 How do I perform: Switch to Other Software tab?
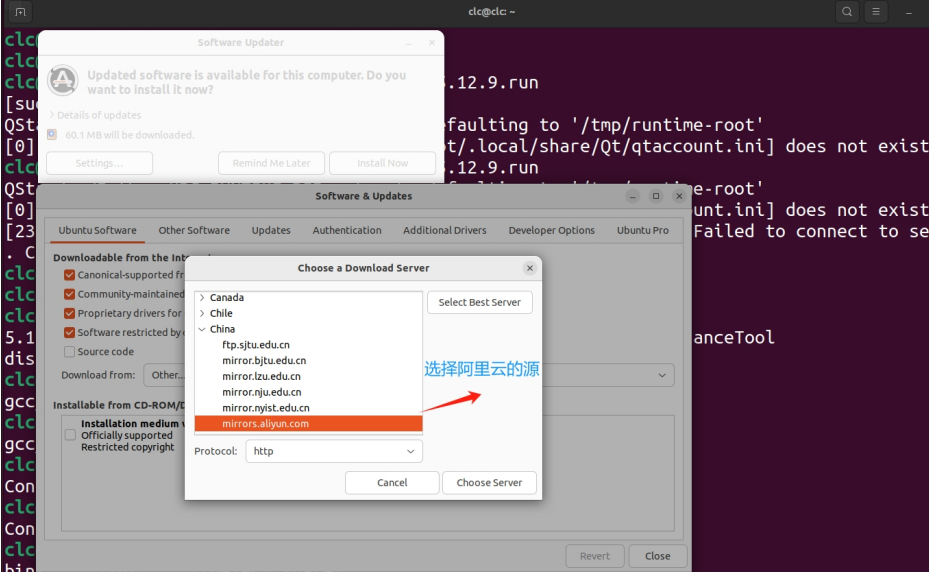pos(194,231)
